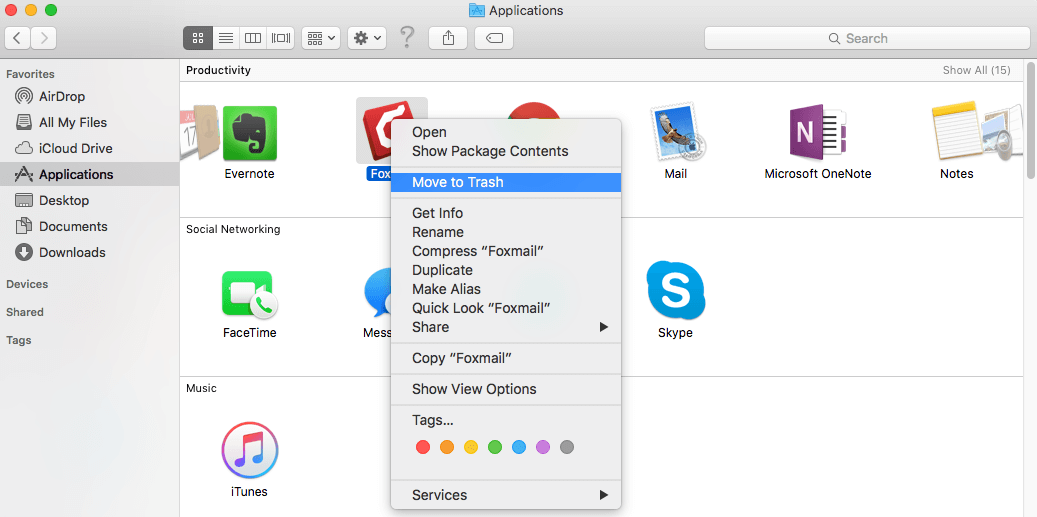Choose Rename in context menu

pyautogui.click(x=506, y=233)
